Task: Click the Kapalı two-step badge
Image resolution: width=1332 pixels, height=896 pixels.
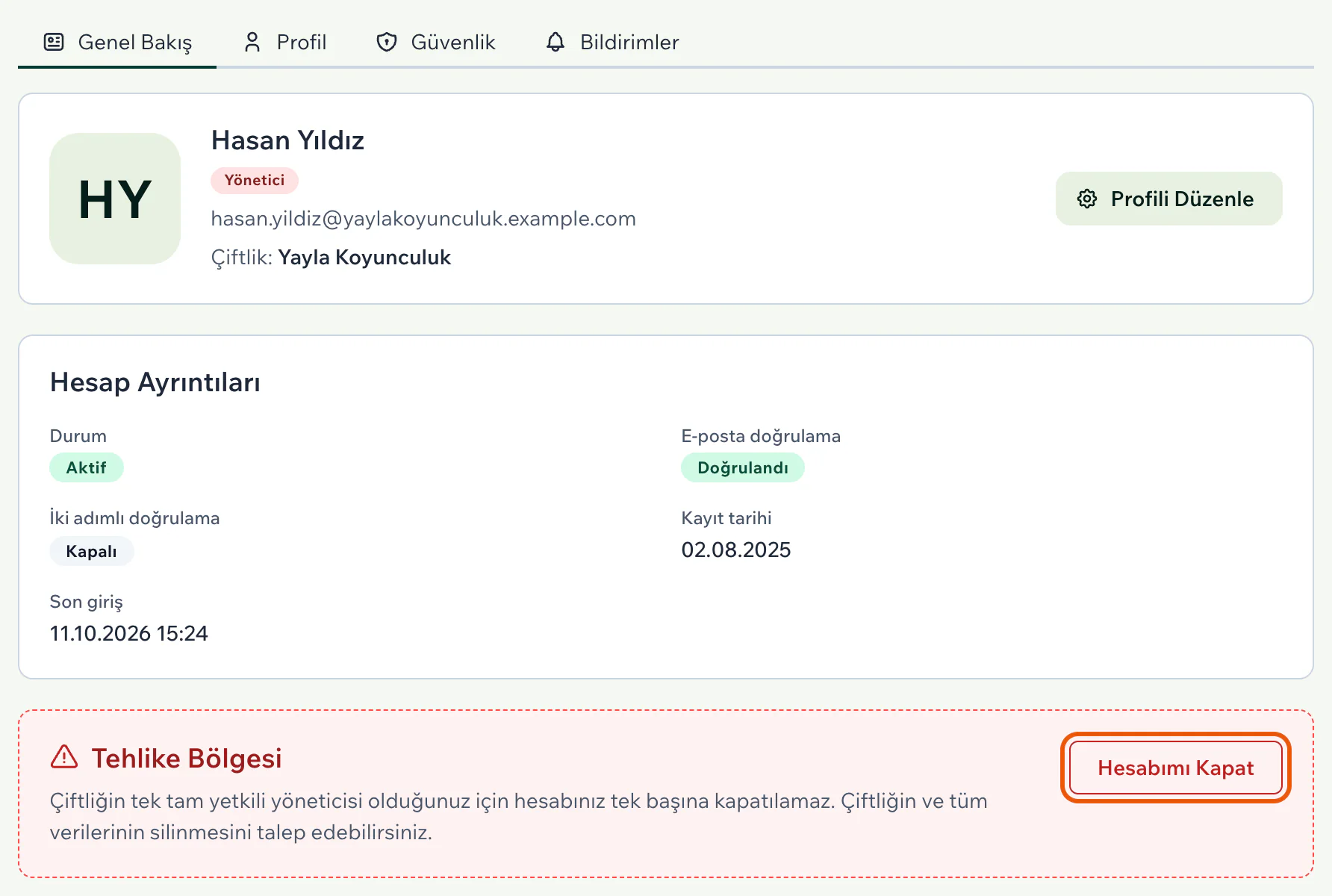Action: point(91,551)
